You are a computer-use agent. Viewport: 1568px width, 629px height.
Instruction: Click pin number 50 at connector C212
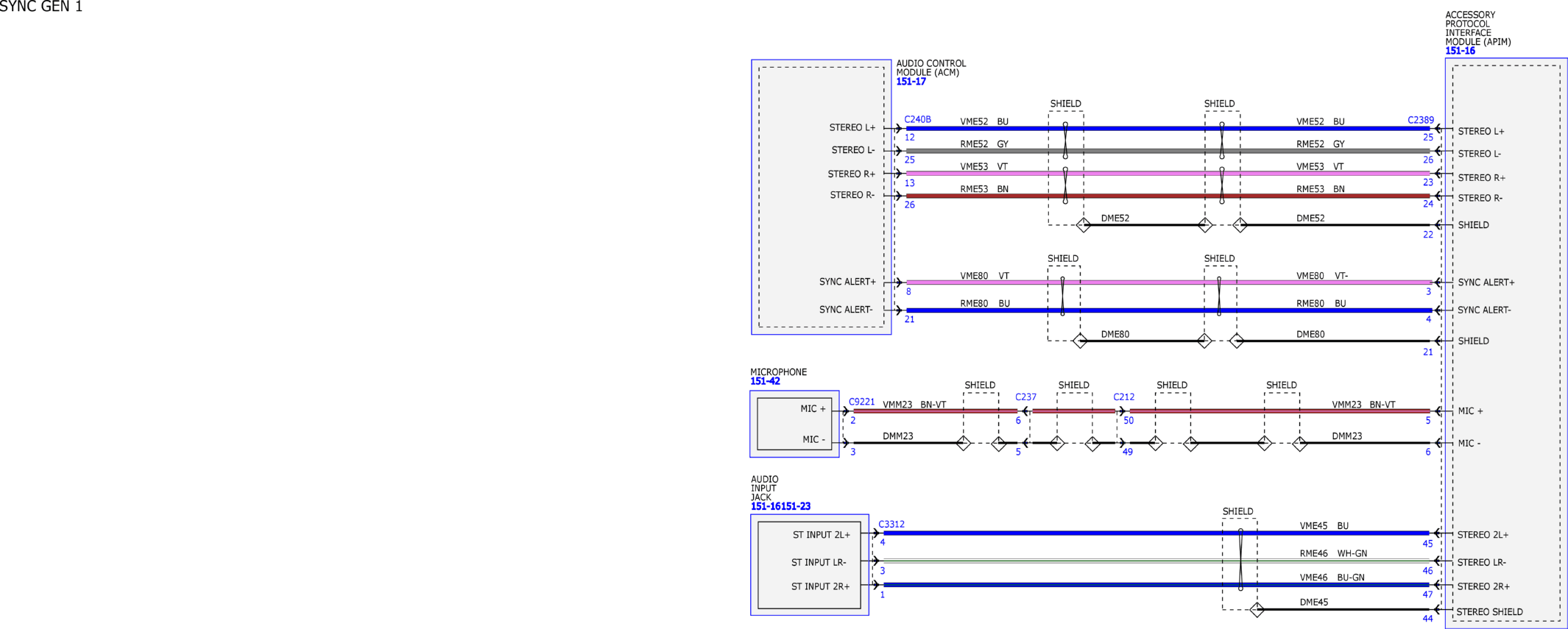(x=1129, y=421)
